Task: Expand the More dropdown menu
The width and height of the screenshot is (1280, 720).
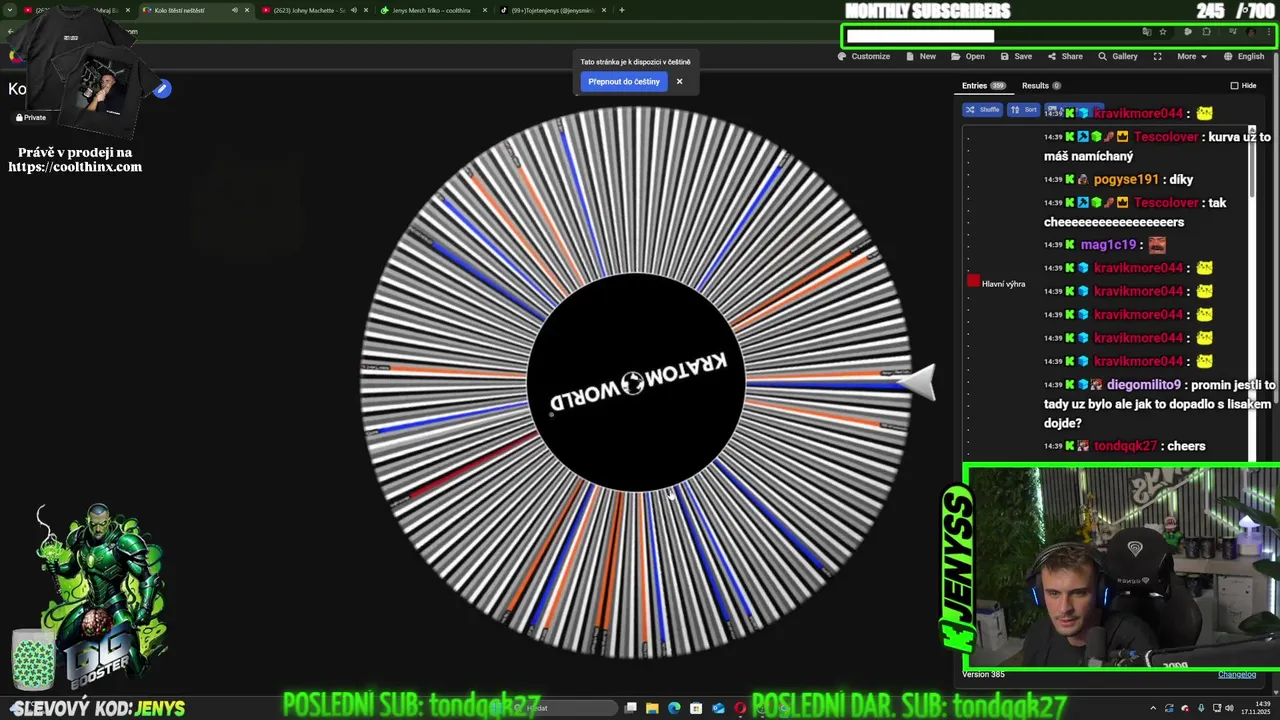Action: 1192,56
